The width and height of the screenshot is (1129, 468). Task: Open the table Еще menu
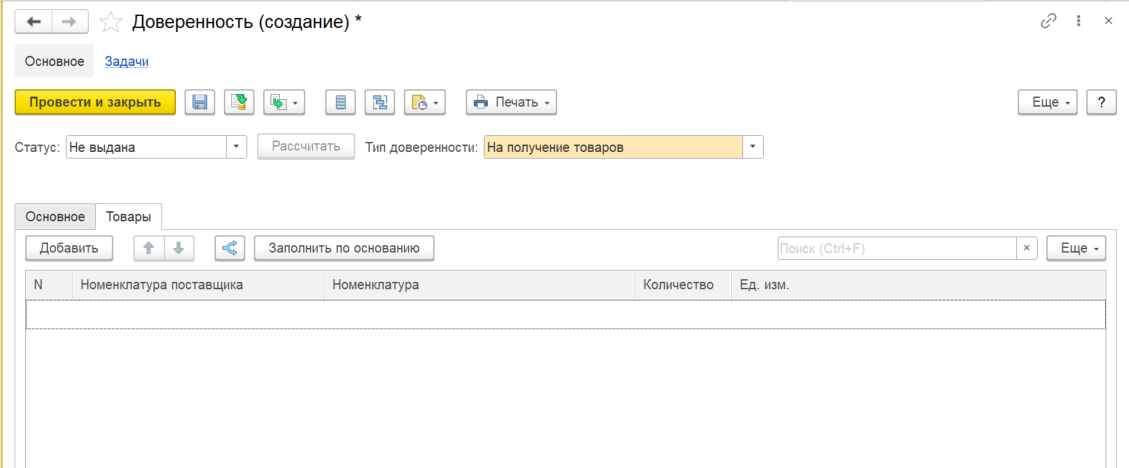pos(1076,248)
